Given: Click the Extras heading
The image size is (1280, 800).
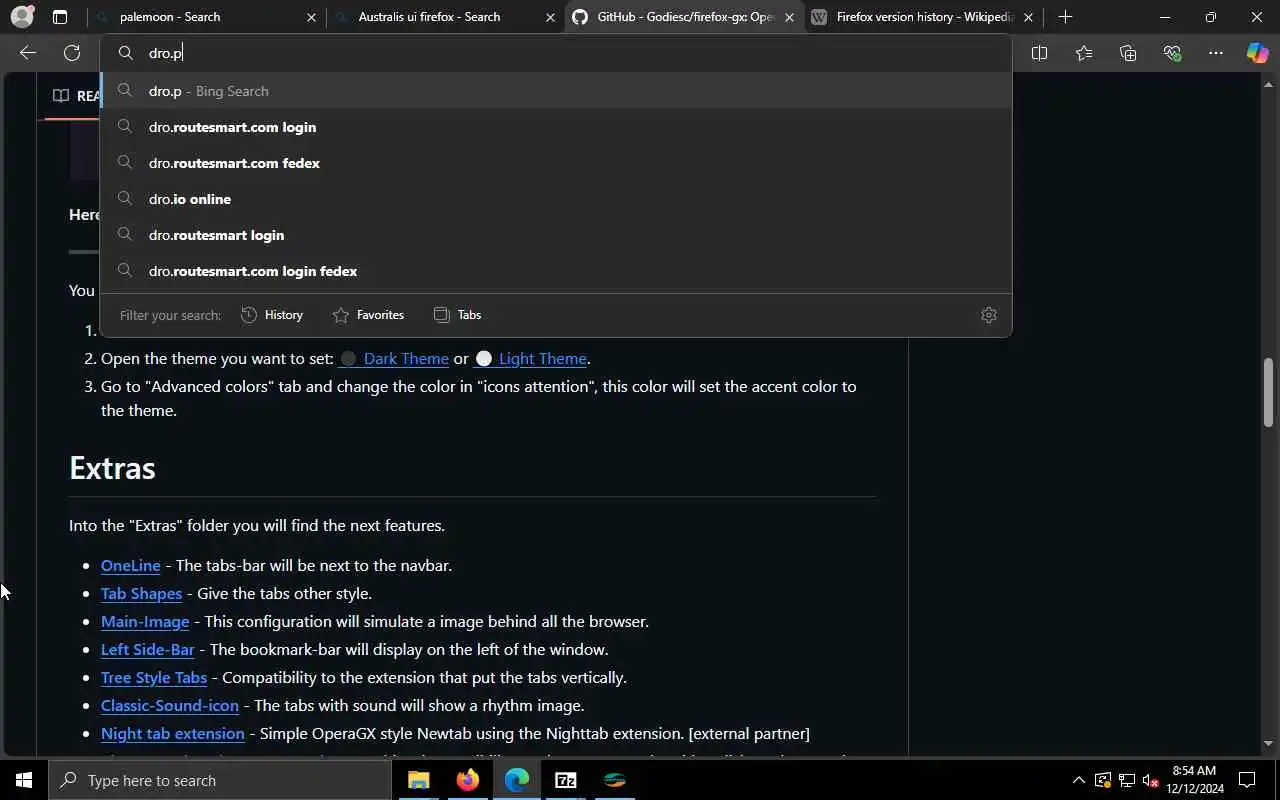Looking at the screenshot, I should (112, 468).
